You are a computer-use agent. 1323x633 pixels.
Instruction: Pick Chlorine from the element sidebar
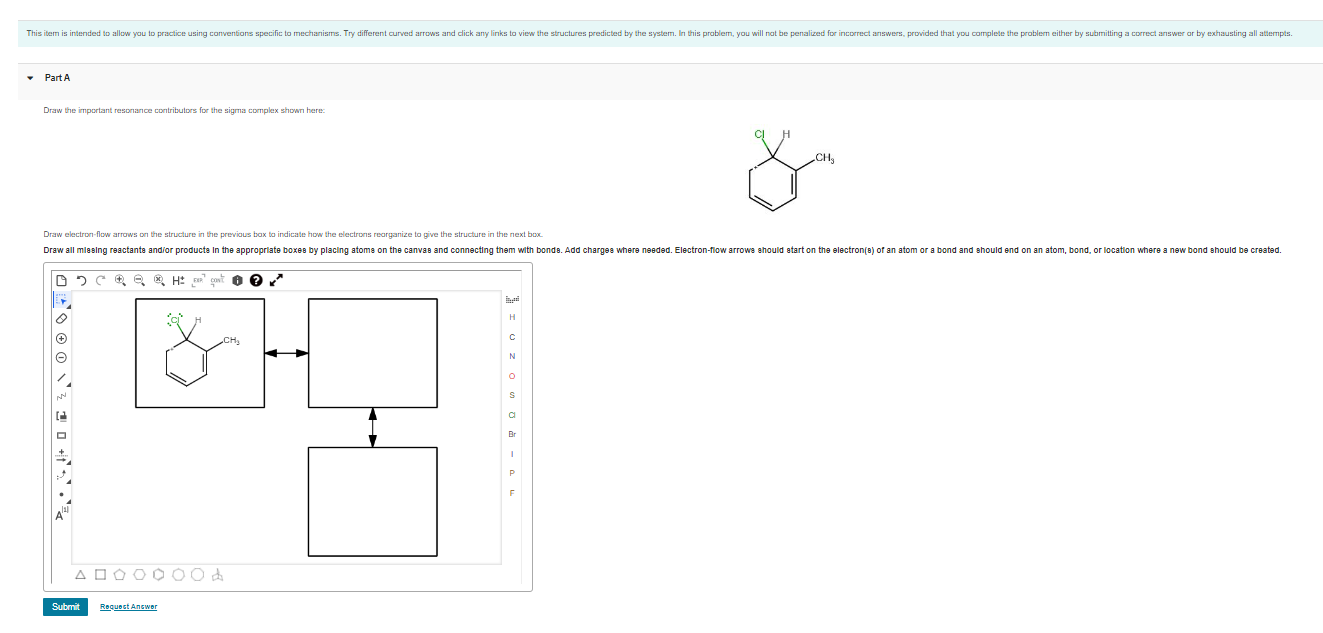(x=512, y=415)
